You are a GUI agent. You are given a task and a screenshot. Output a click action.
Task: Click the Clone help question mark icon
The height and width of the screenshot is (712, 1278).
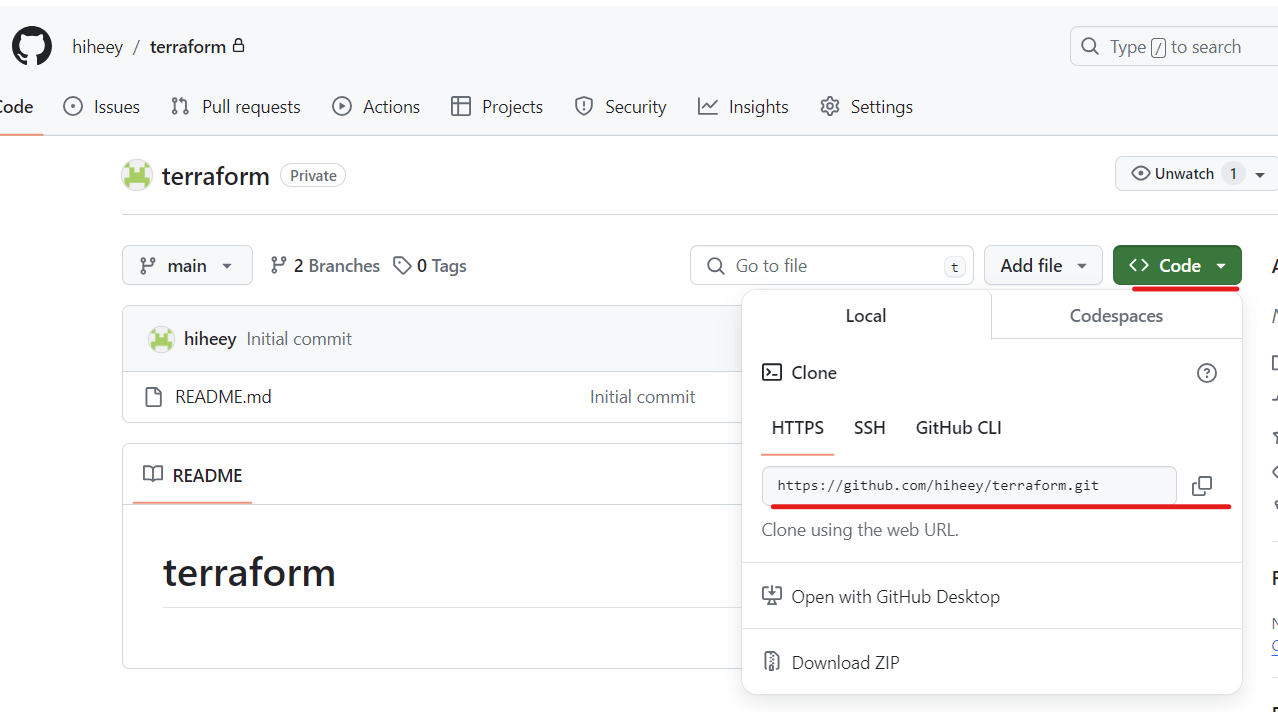[1207, 373]
